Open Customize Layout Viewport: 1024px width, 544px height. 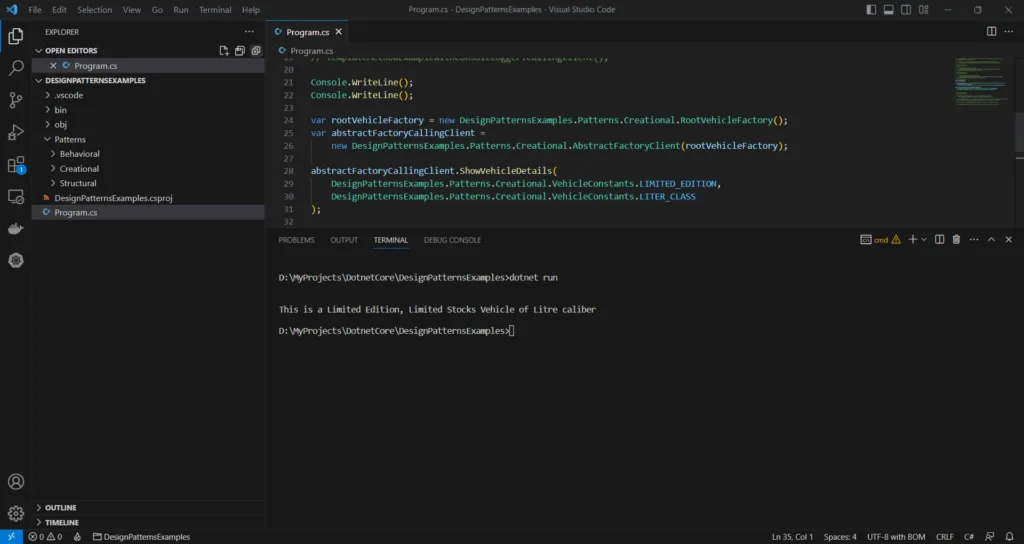(923, 10)
